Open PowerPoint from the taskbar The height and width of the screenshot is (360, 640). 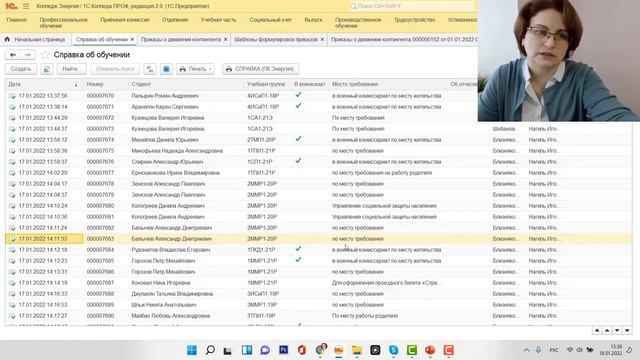pos(430,350)
